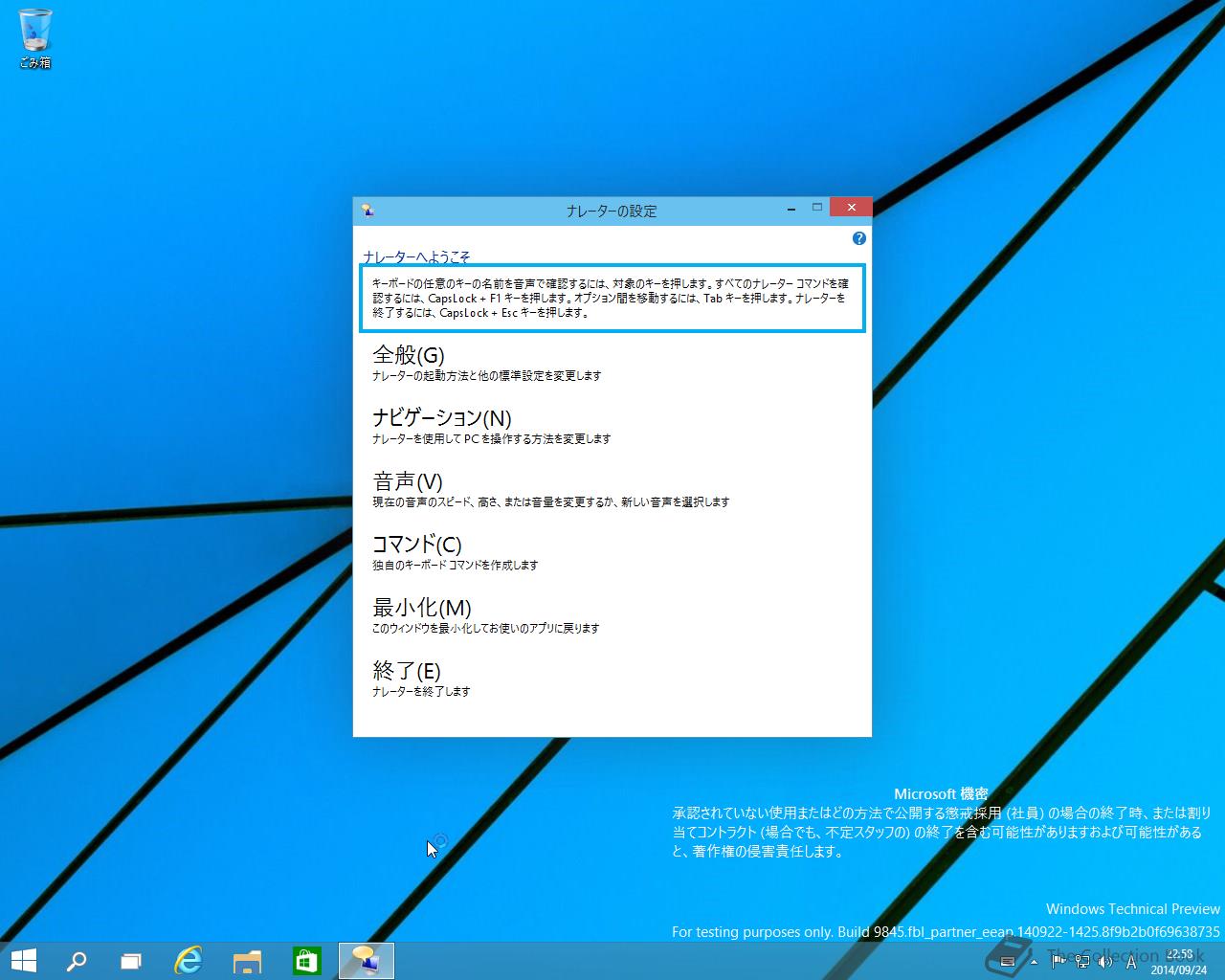Close the ナレーターの設定 window
The image size is (1225, 980).
851,208
